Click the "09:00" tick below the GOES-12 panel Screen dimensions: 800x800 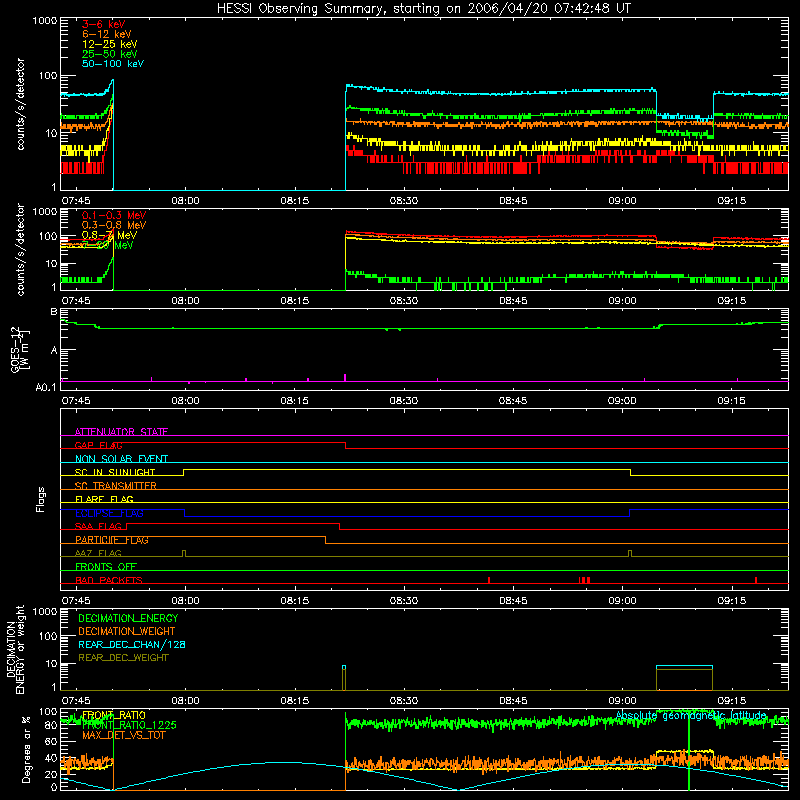(x=622, y=401)
